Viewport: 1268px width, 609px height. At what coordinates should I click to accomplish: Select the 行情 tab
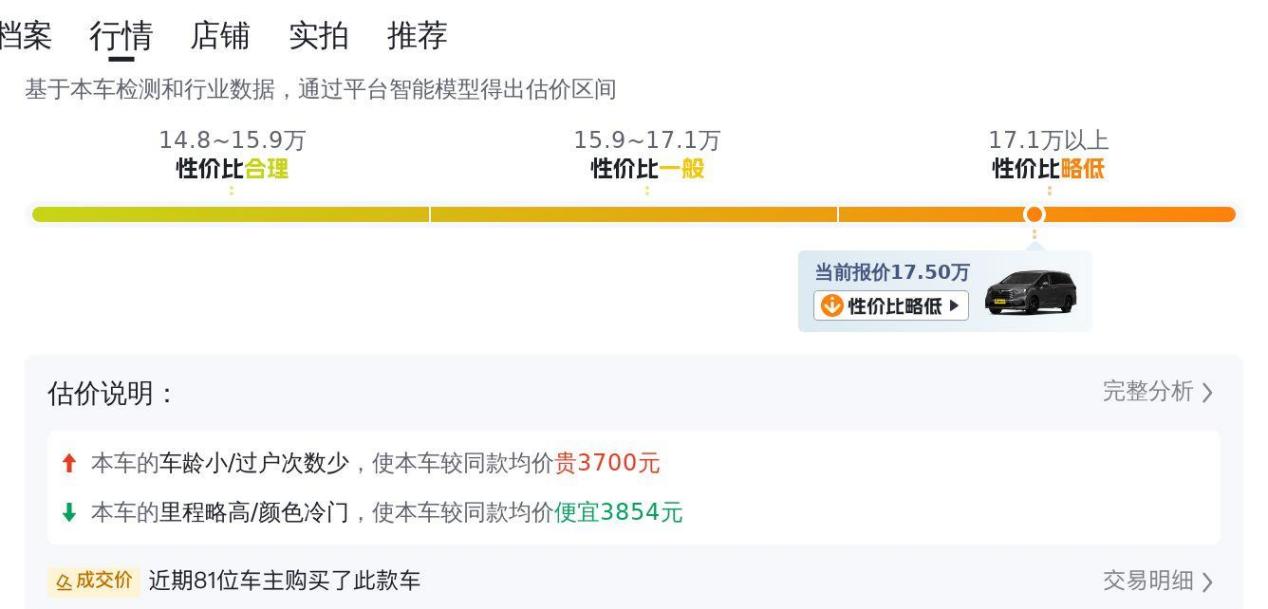click(x=121, y=36)
